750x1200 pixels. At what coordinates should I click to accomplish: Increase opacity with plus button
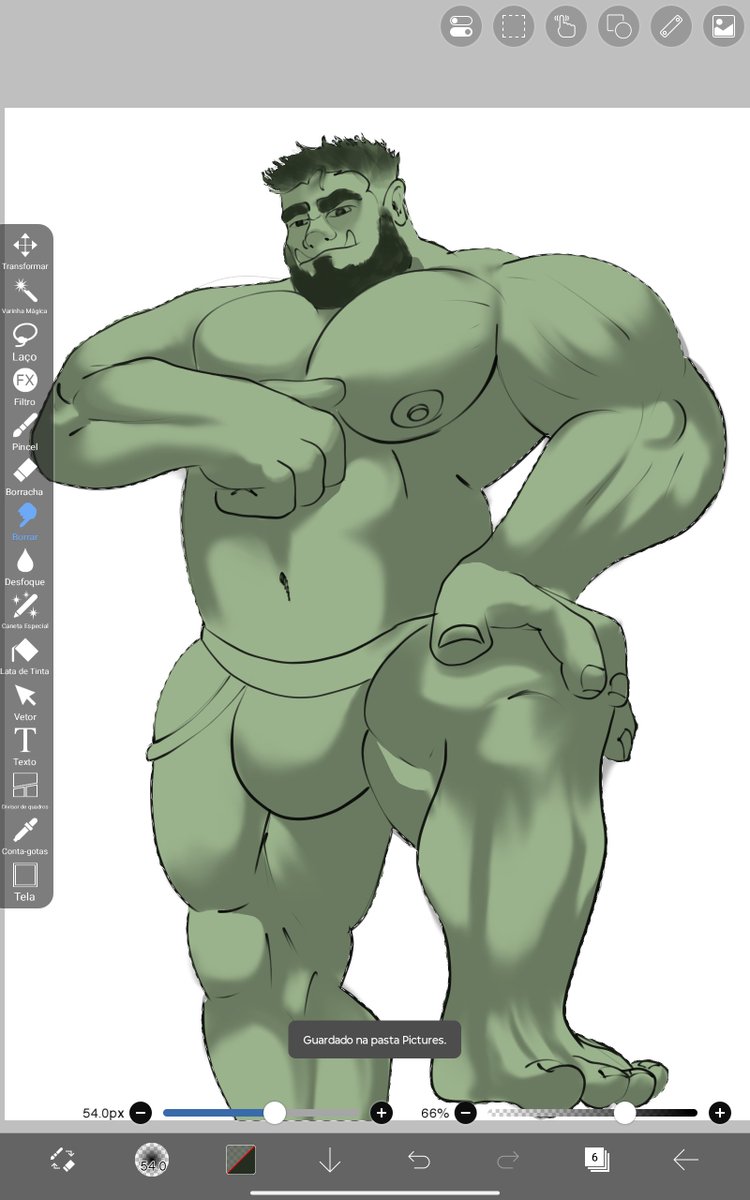(x=719, y=1113)
